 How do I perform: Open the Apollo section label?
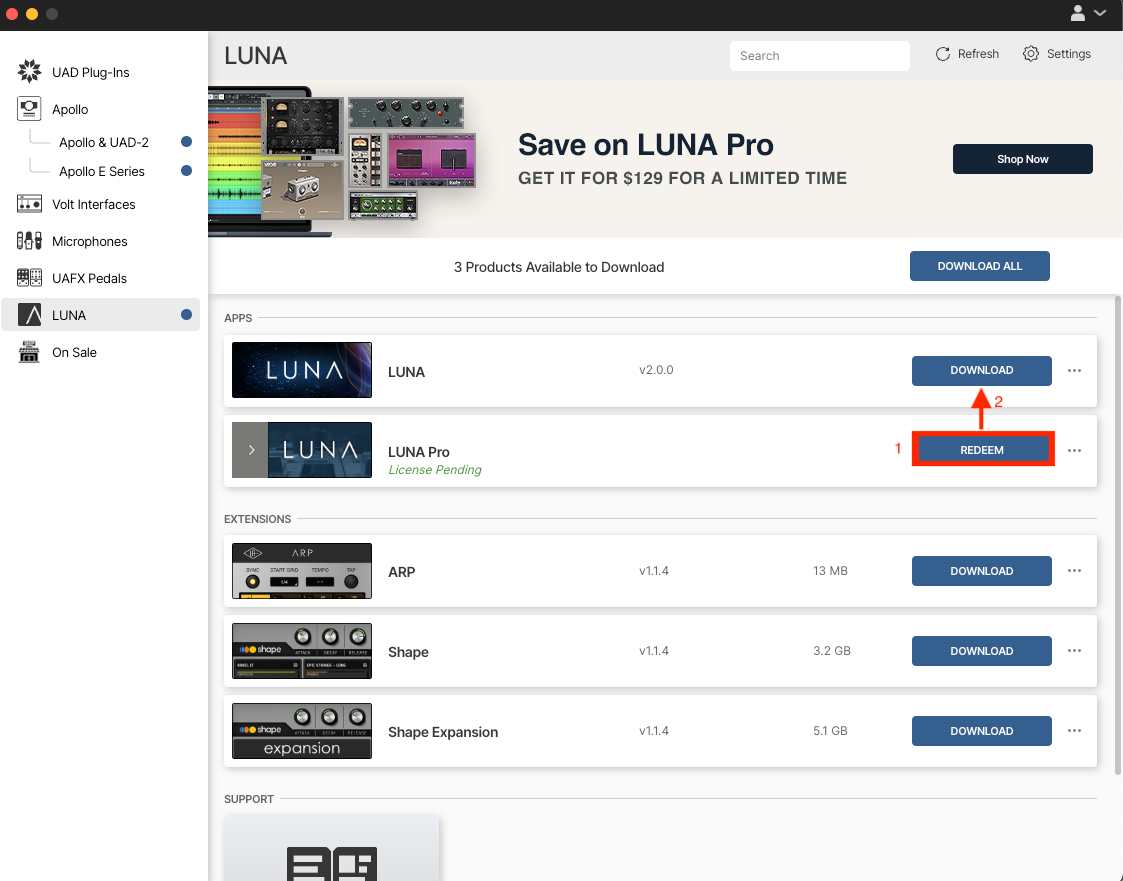coord(69,110)
